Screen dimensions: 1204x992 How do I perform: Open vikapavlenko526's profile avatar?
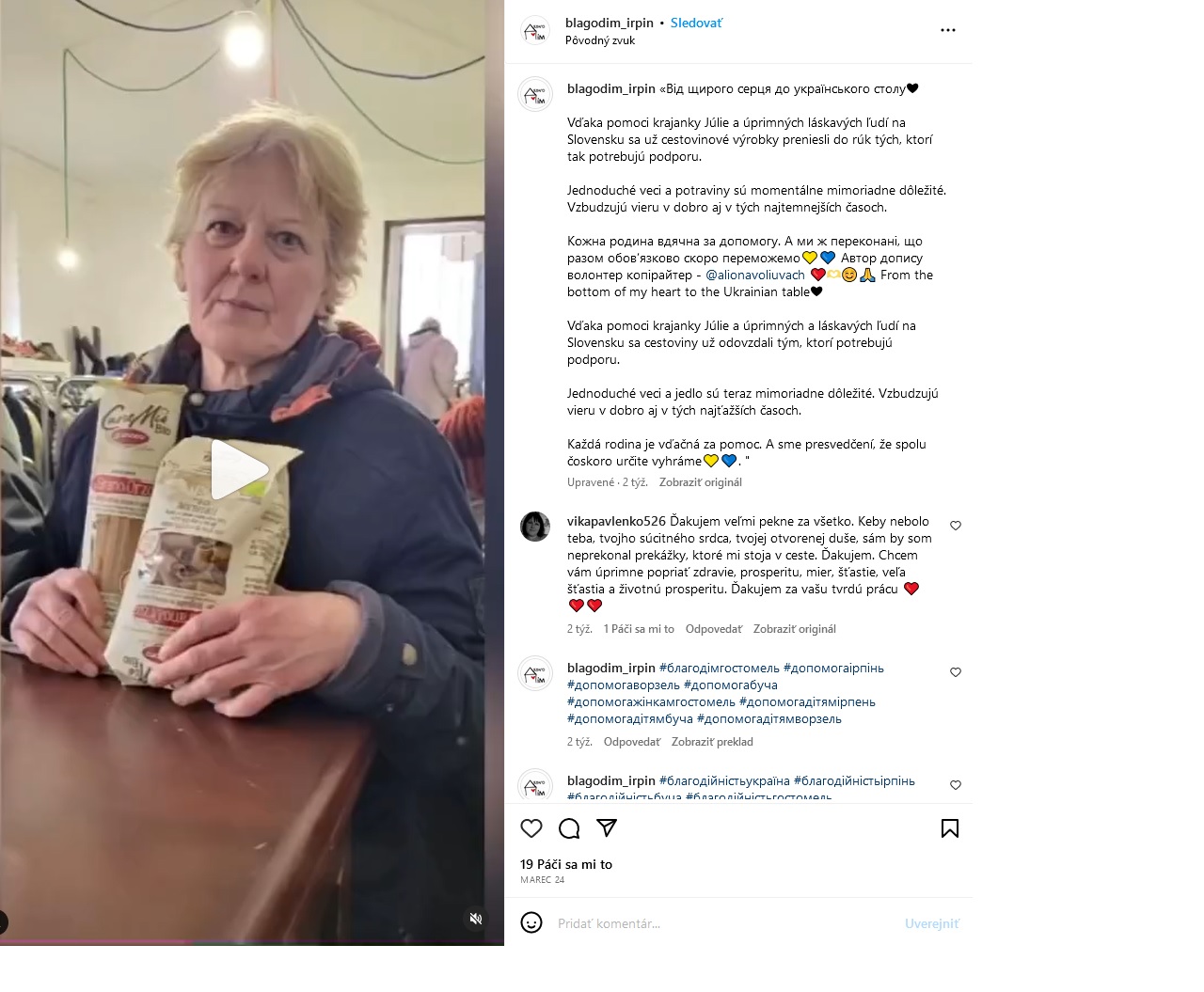535,527
